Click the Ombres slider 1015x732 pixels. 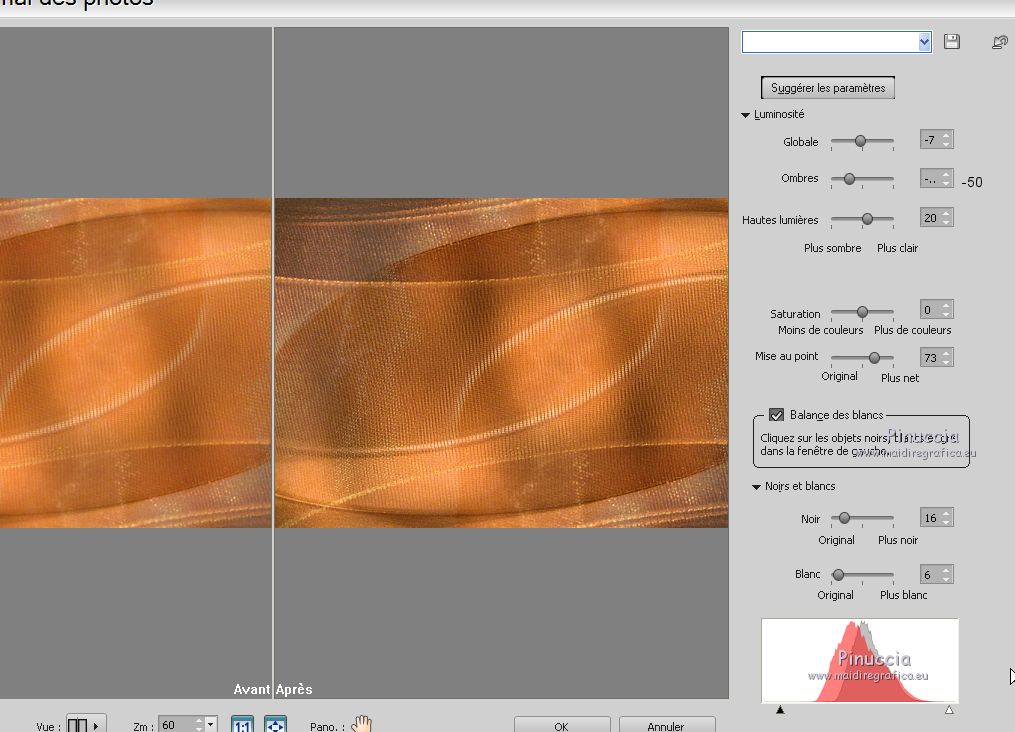point(862,179)
